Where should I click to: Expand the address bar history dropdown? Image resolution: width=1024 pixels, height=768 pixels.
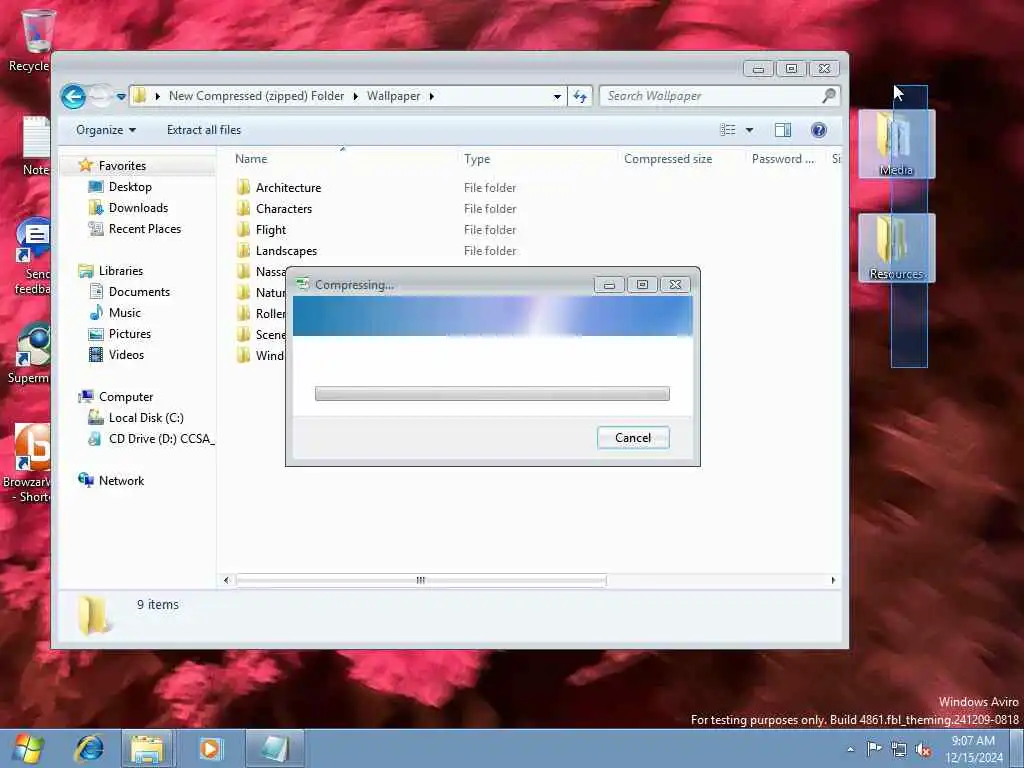[556, 97]
